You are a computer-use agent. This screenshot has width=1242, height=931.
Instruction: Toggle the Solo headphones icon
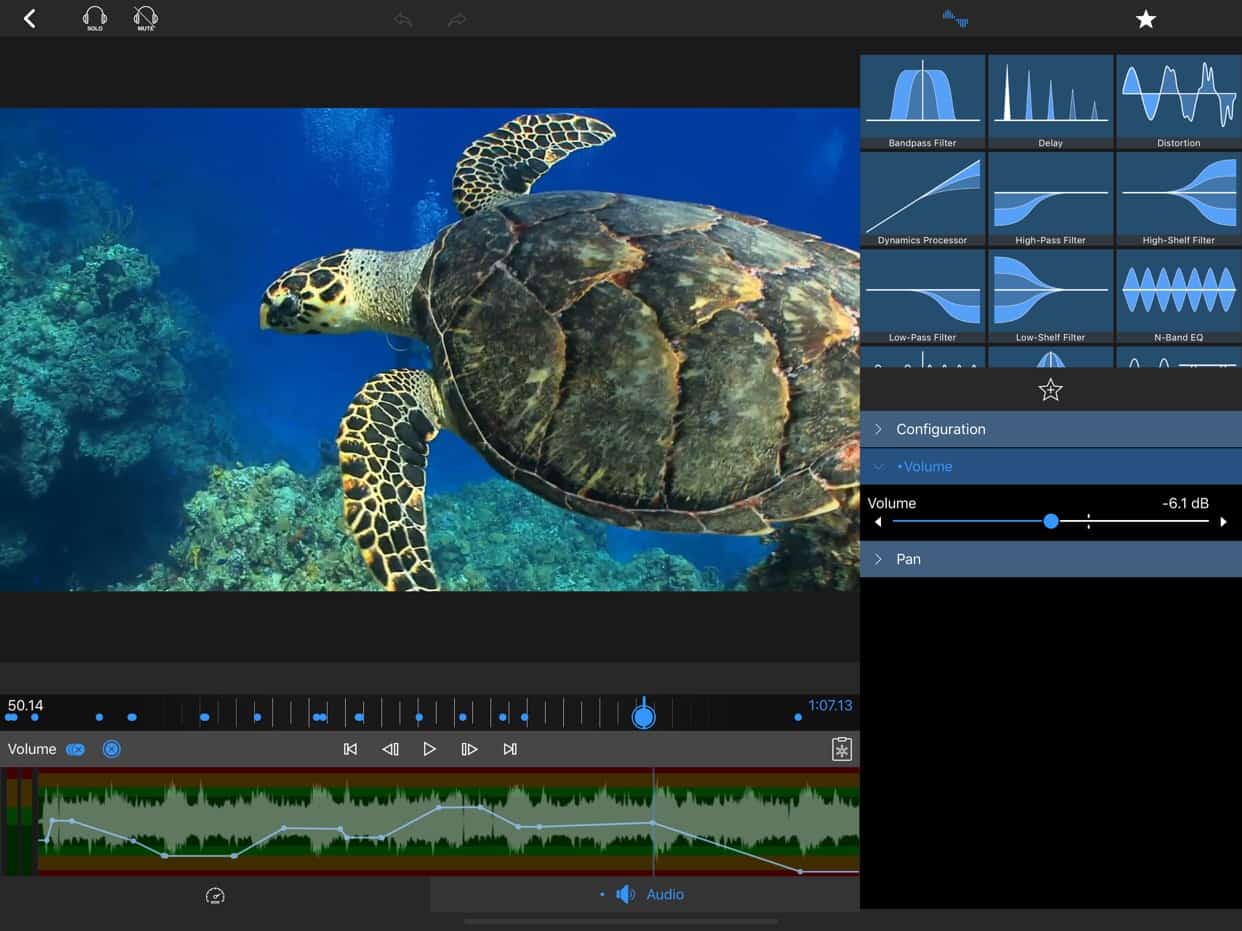click(x=95, y=18)
